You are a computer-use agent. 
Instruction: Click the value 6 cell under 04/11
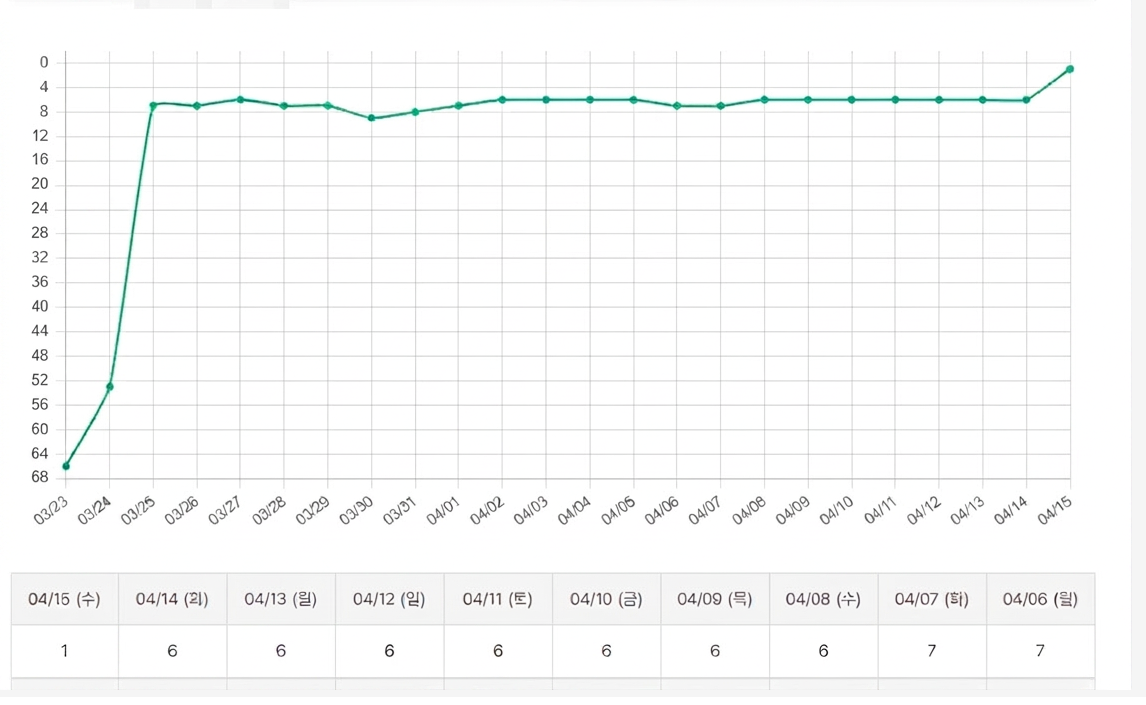pos(498,651)
